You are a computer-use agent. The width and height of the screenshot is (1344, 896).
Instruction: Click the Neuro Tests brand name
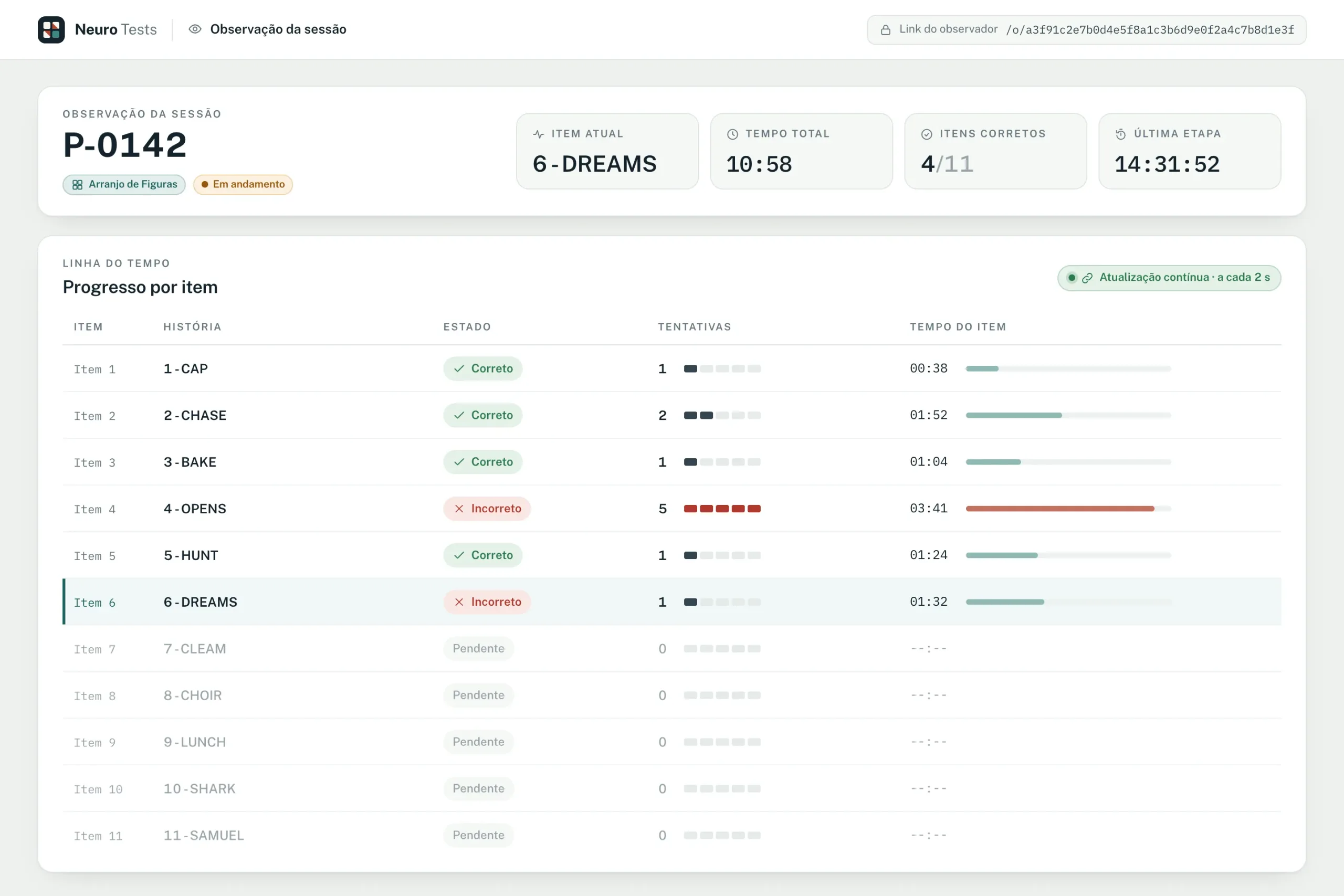click(x=116, y=29)
